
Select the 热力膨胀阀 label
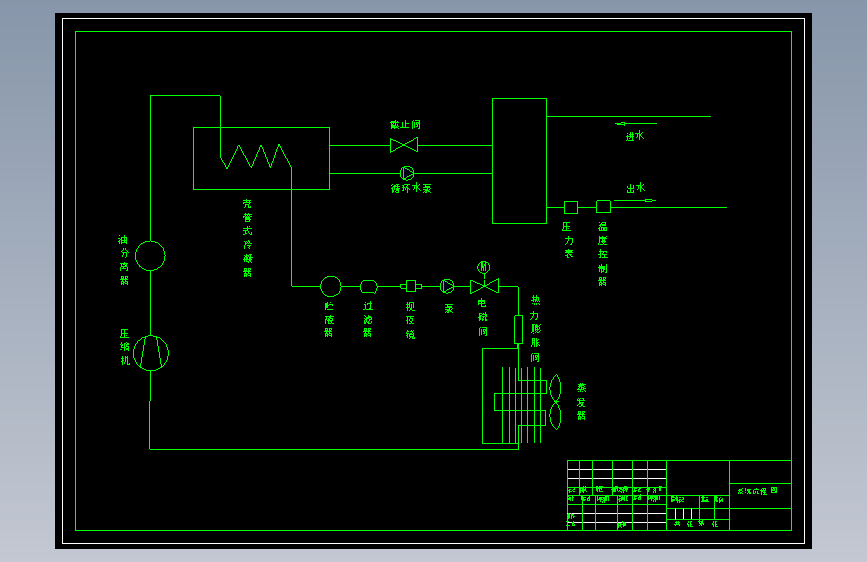535,329
